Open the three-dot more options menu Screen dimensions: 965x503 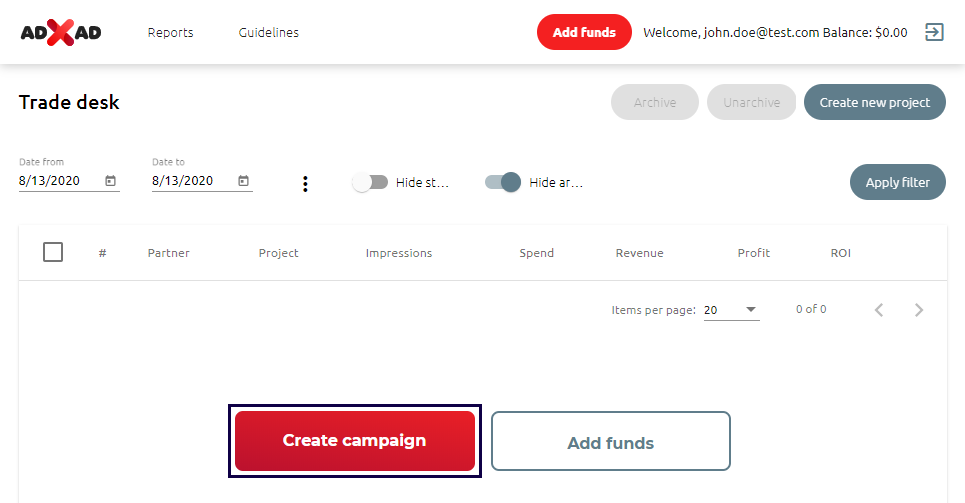pyautogui.click(x=305, y=183)
